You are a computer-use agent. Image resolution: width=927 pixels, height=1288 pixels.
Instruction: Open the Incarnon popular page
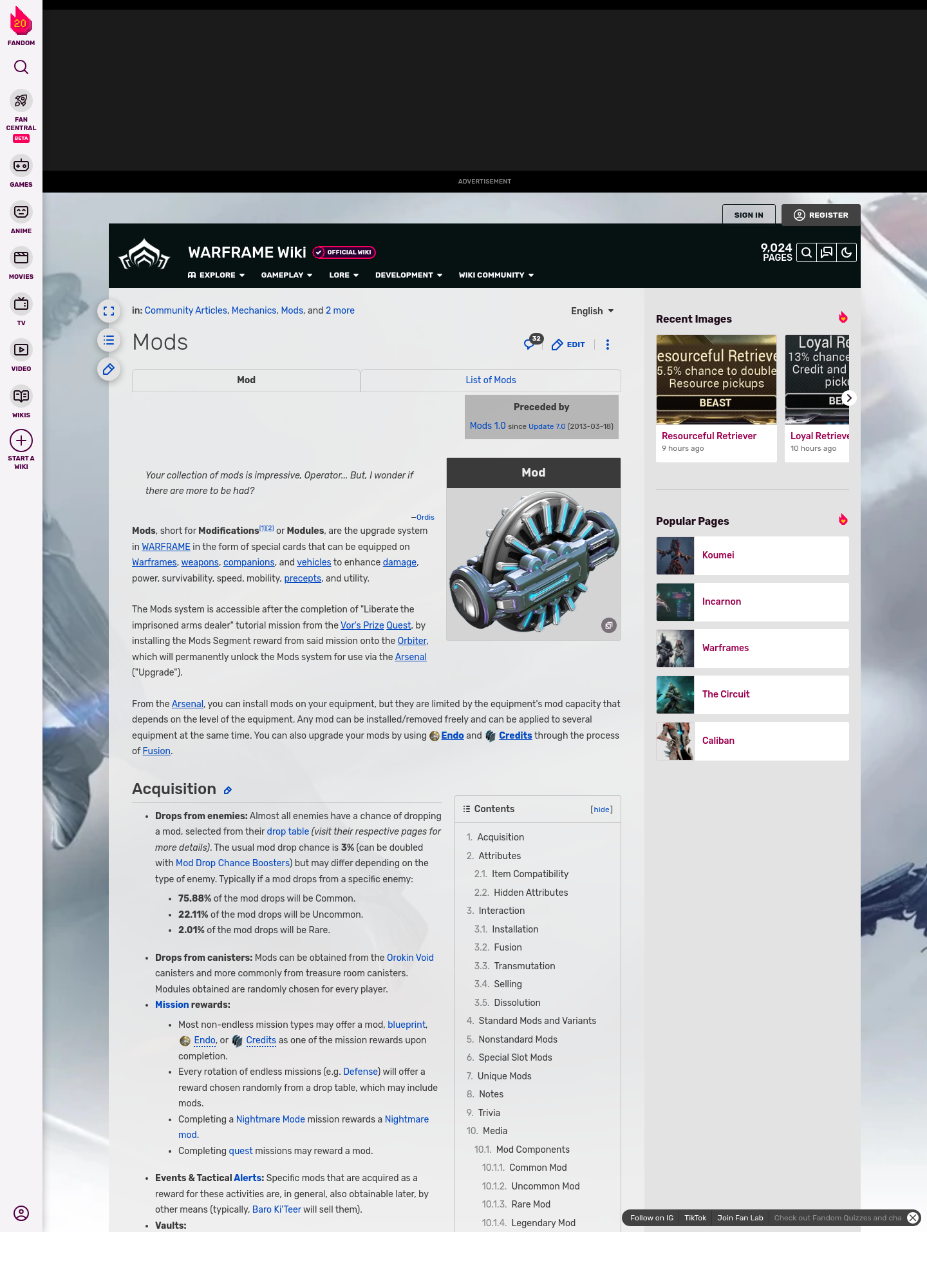pos(753,602)
